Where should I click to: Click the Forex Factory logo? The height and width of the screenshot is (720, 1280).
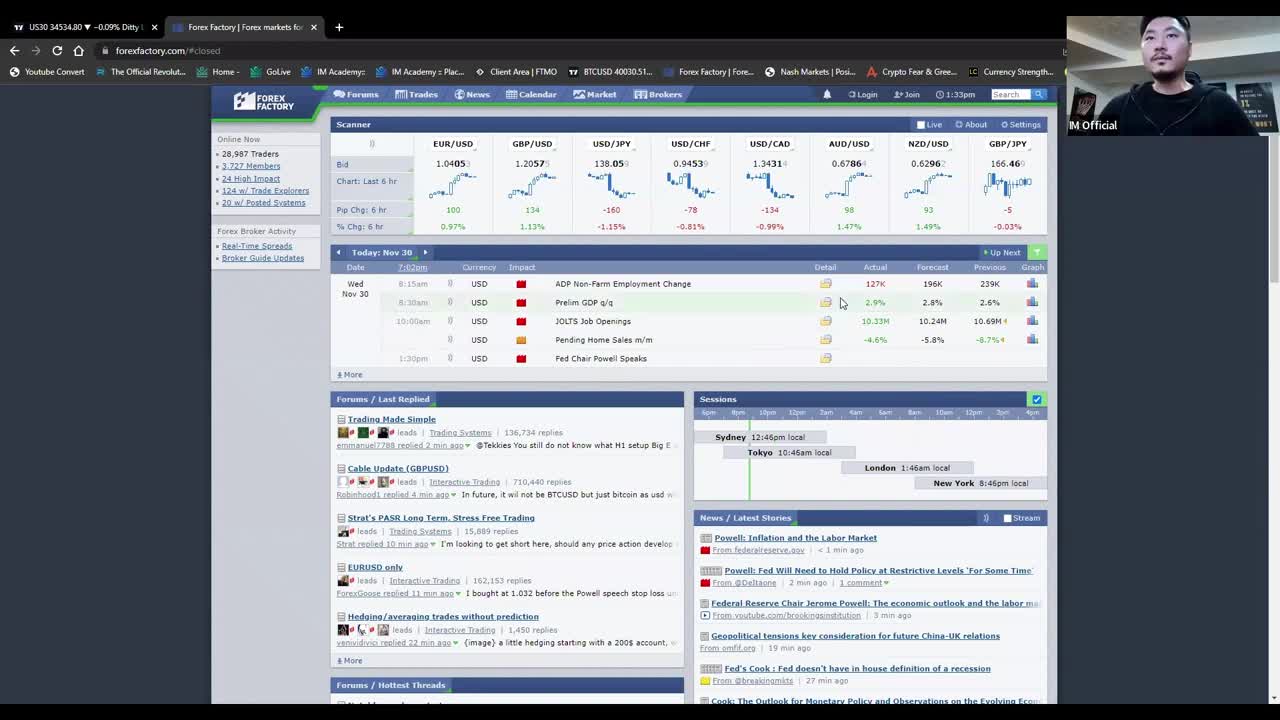(264, 101)
